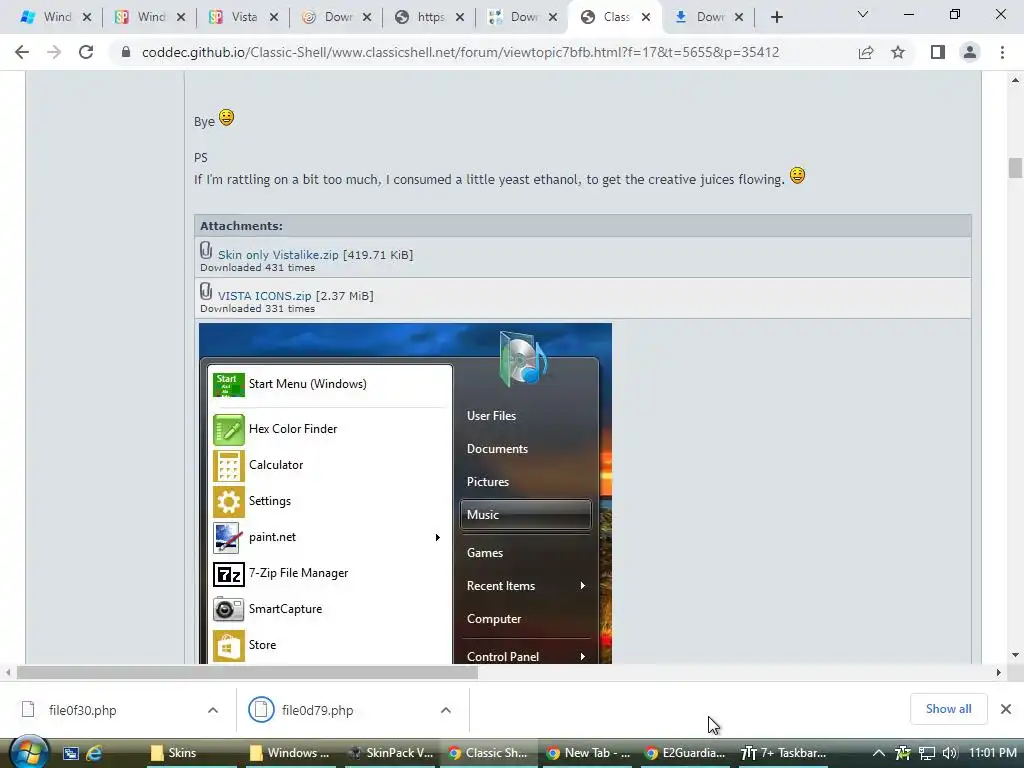Click the address bar URL field
The width and height of the screenshot is (1024, 768).
[x=460, y=52]
